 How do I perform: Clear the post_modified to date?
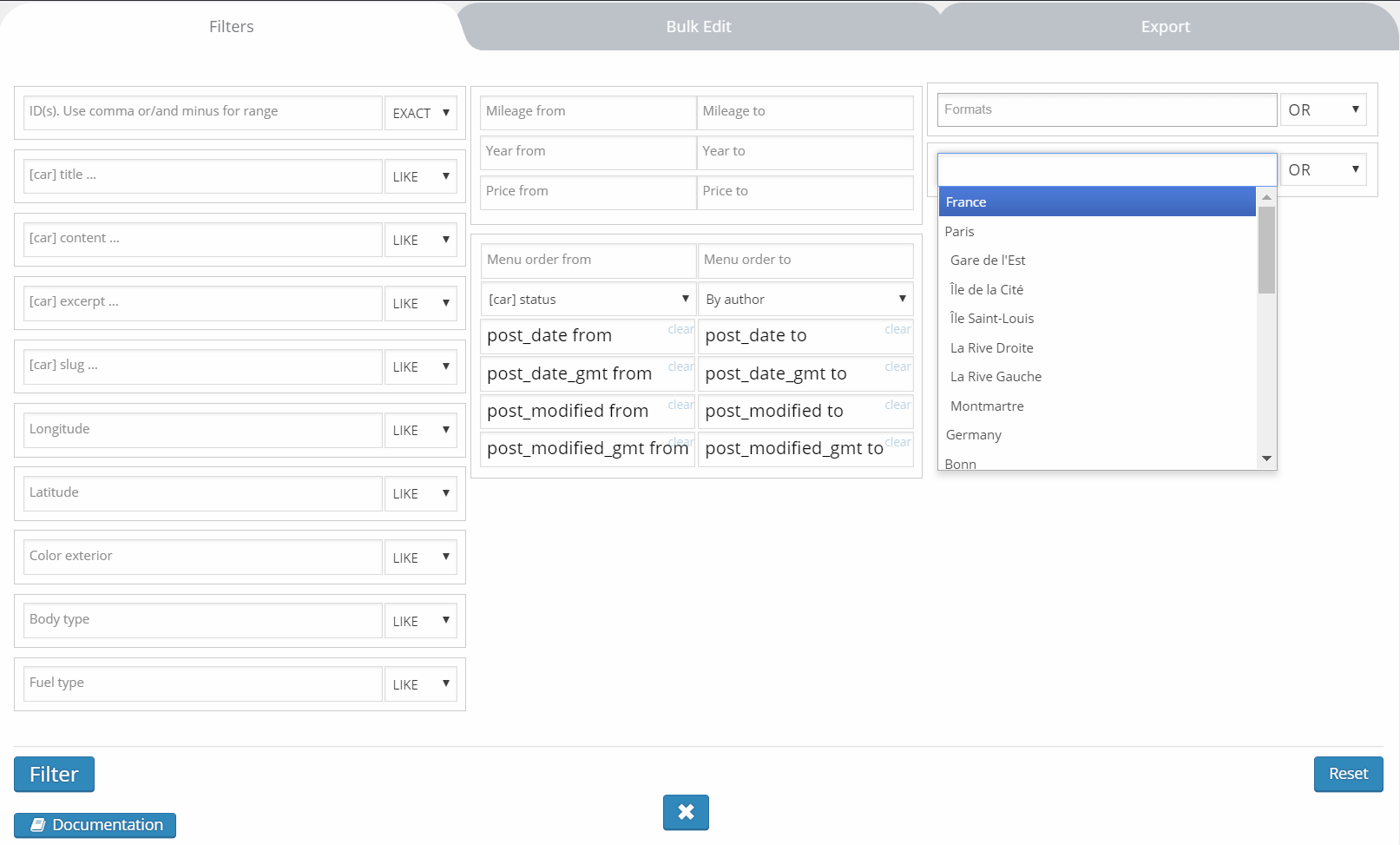tap(897, 405)
